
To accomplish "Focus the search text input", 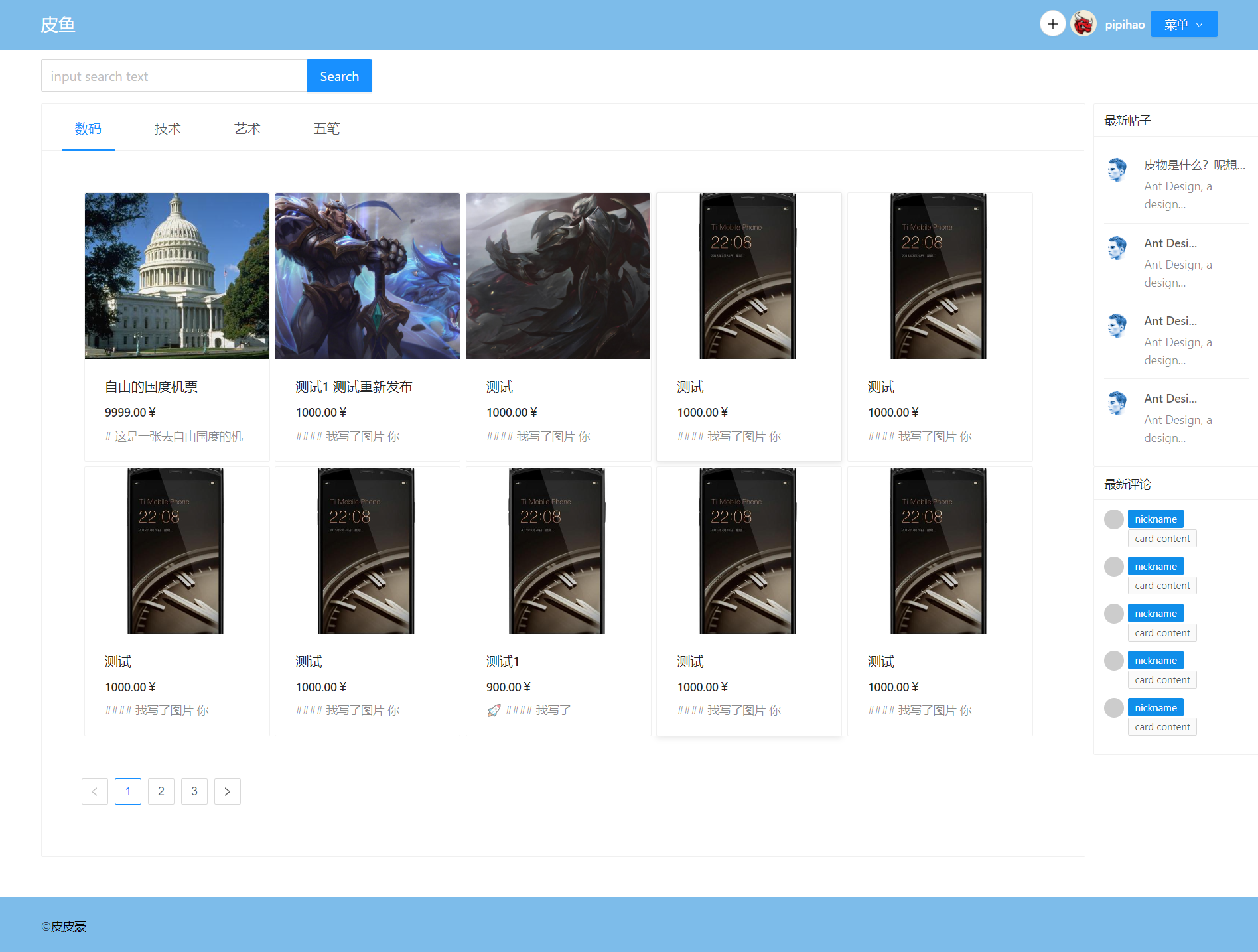I will tap(175, 76).
